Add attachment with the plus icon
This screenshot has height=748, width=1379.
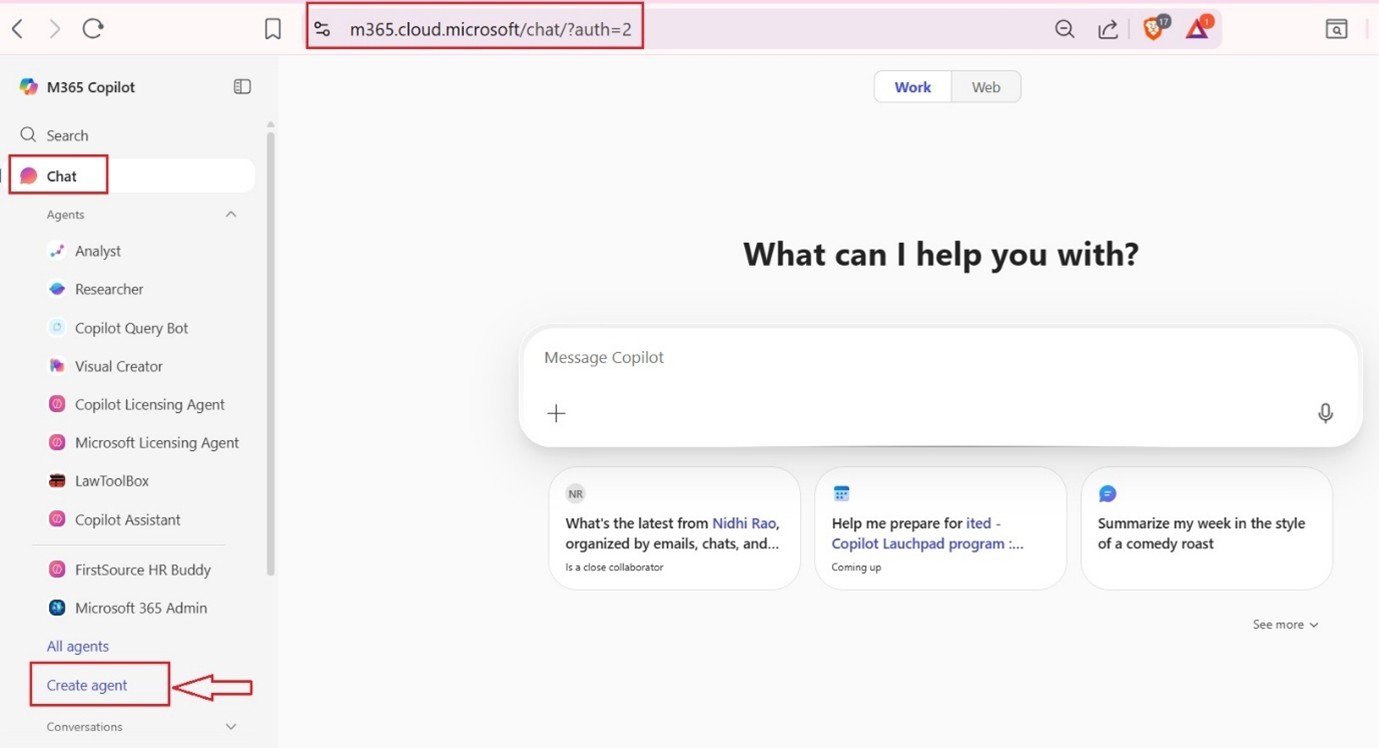click(556, 413)
